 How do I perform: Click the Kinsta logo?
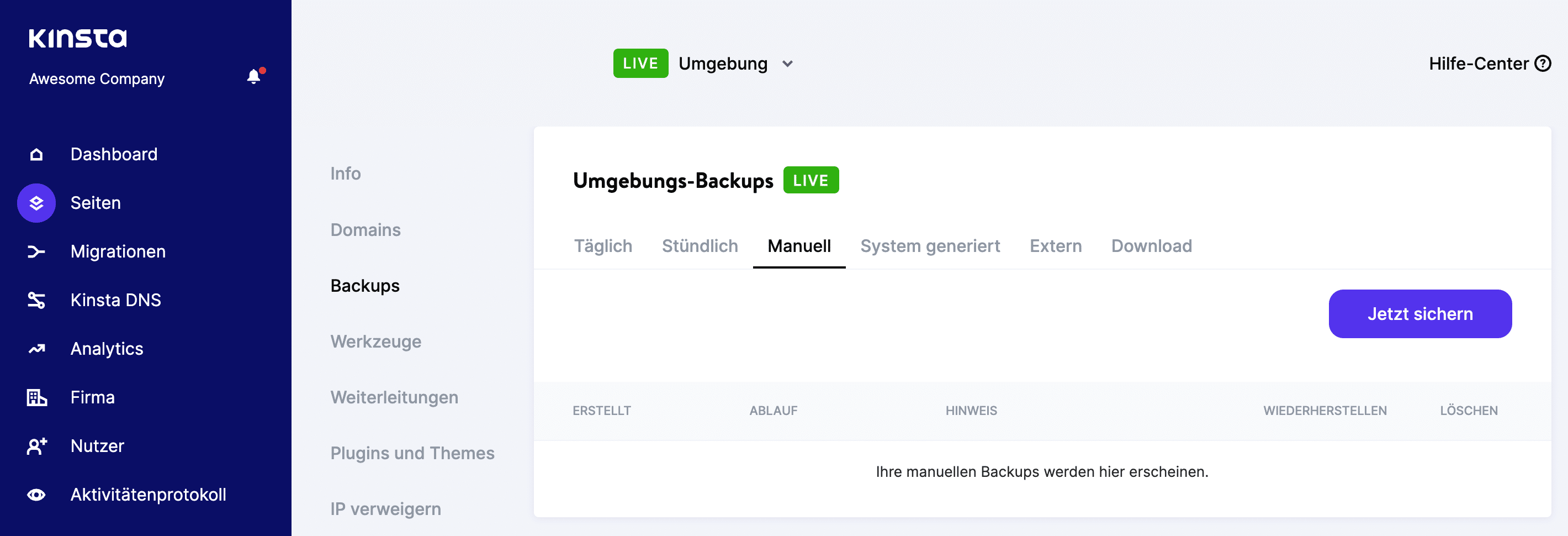(x=77, y=38)
